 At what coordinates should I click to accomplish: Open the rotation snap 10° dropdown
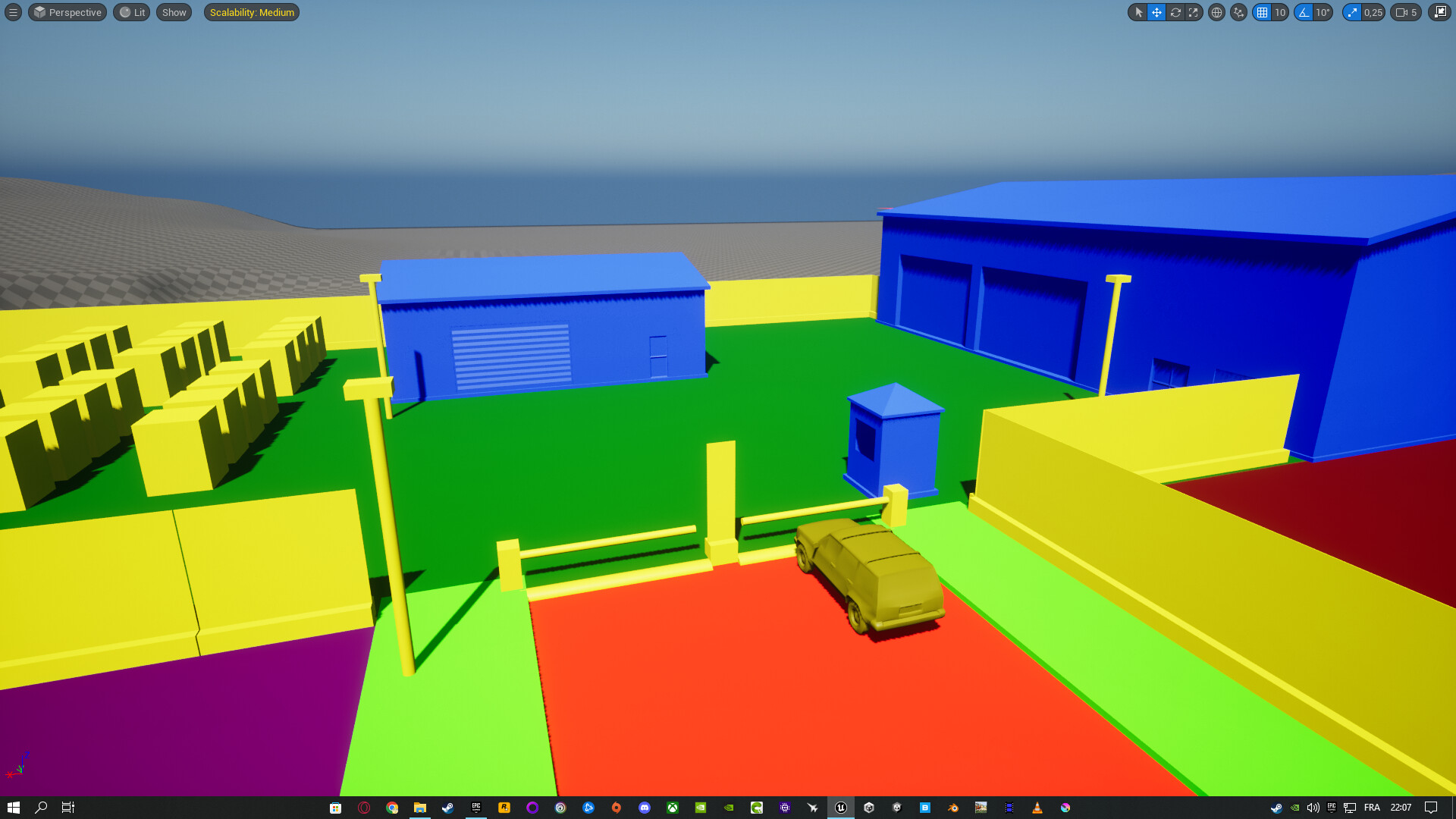pyautogui.click(x=1323, y=12)
